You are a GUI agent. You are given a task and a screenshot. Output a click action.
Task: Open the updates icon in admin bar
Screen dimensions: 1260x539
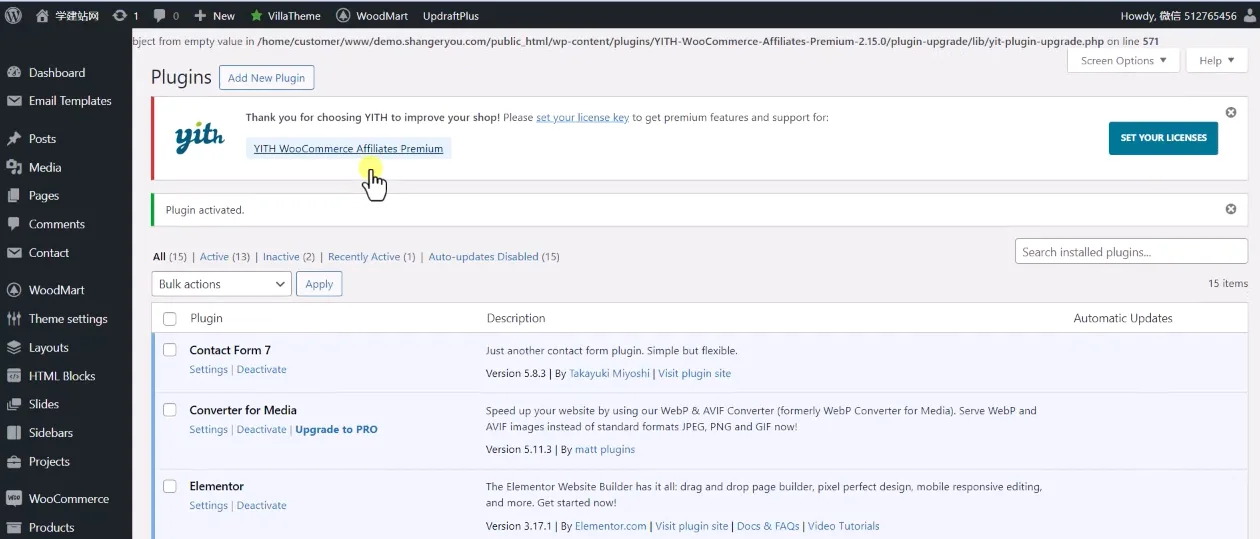coord(120,15)
